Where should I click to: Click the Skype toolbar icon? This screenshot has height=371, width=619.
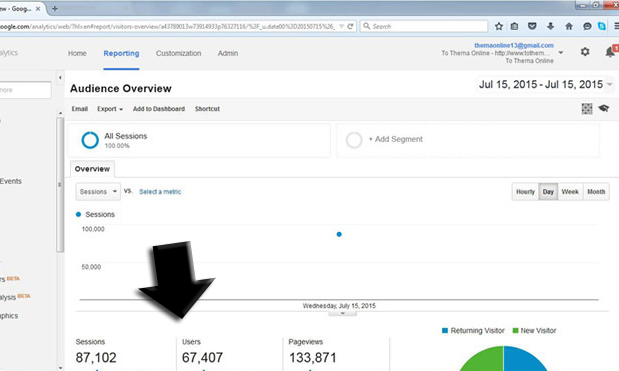pos(602,26)
